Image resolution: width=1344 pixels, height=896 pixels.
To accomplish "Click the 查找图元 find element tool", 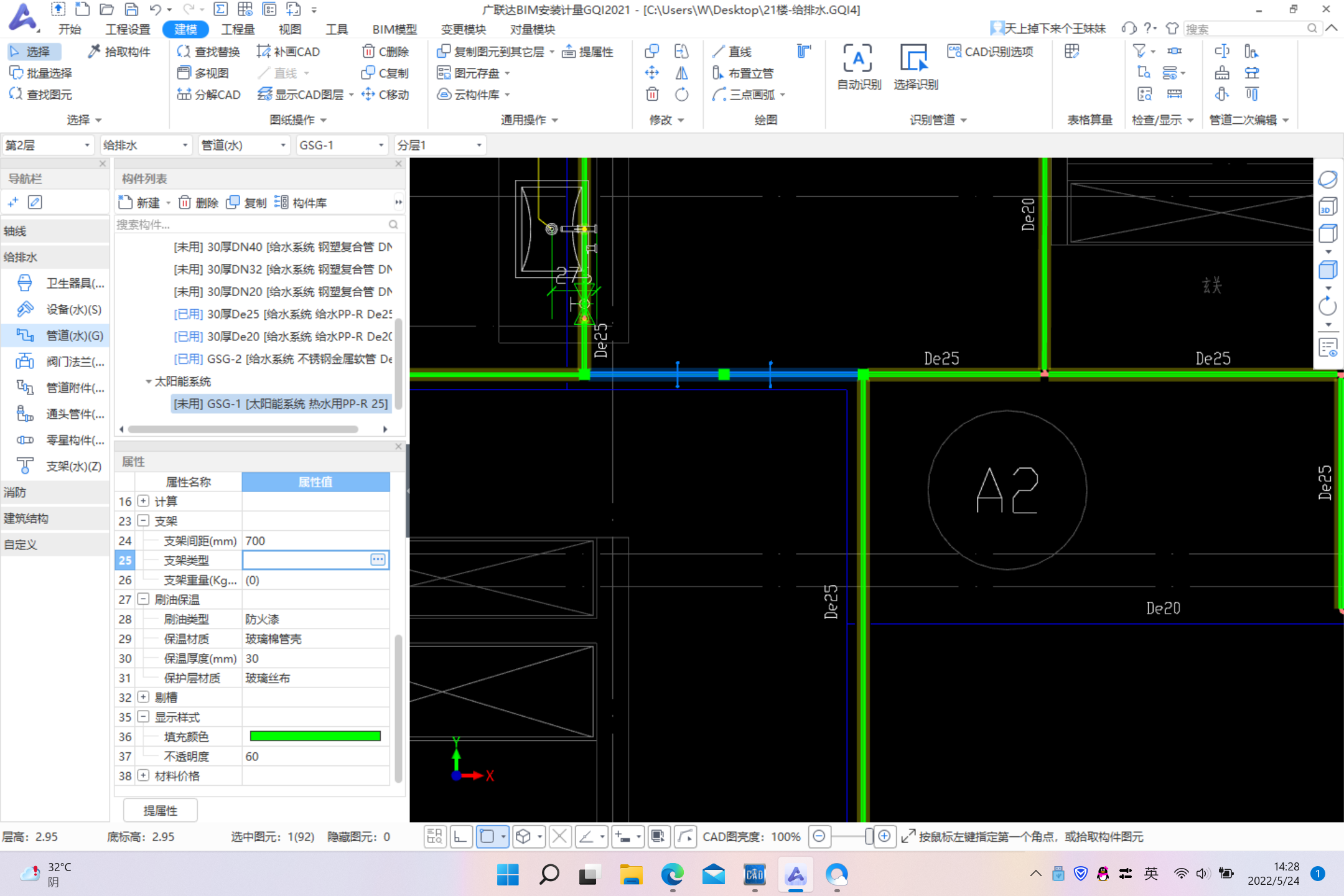I will [x=40, y=95].
